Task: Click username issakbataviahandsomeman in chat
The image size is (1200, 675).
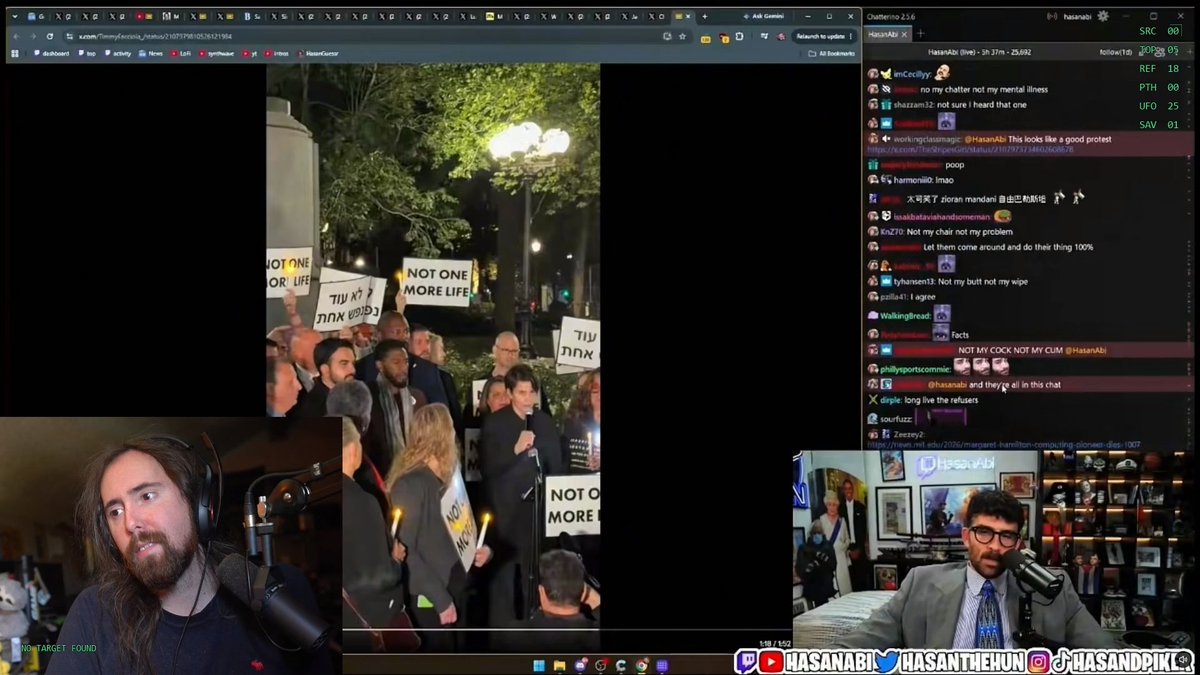Action: [941, 216]
